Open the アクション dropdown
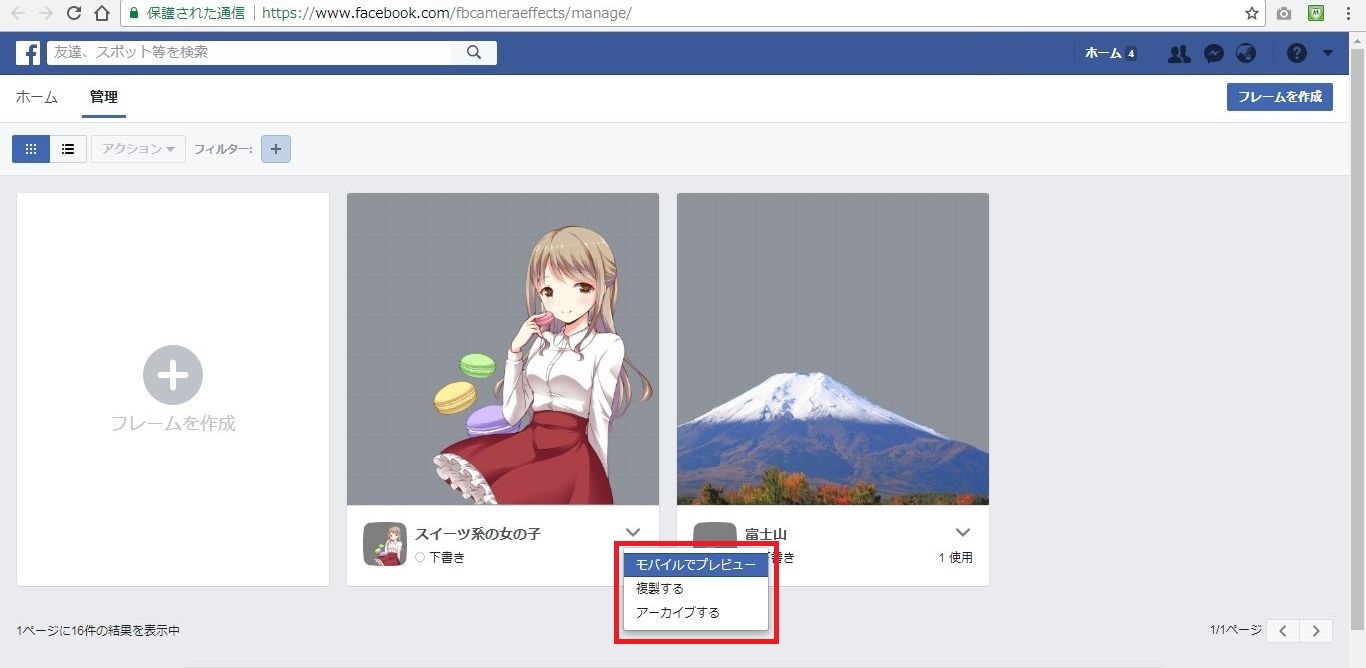 139,149
